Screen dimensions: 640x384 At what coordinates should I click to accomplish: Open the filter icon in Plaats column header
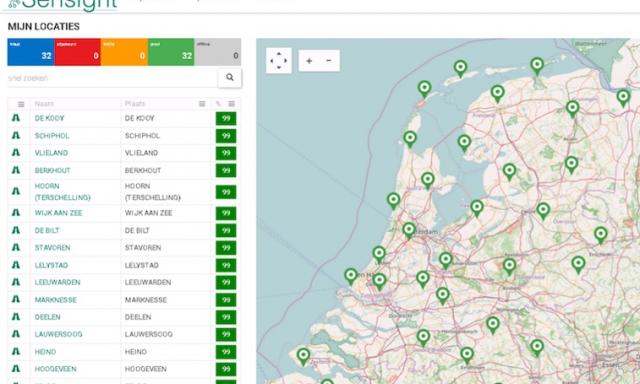coord(202,104)
